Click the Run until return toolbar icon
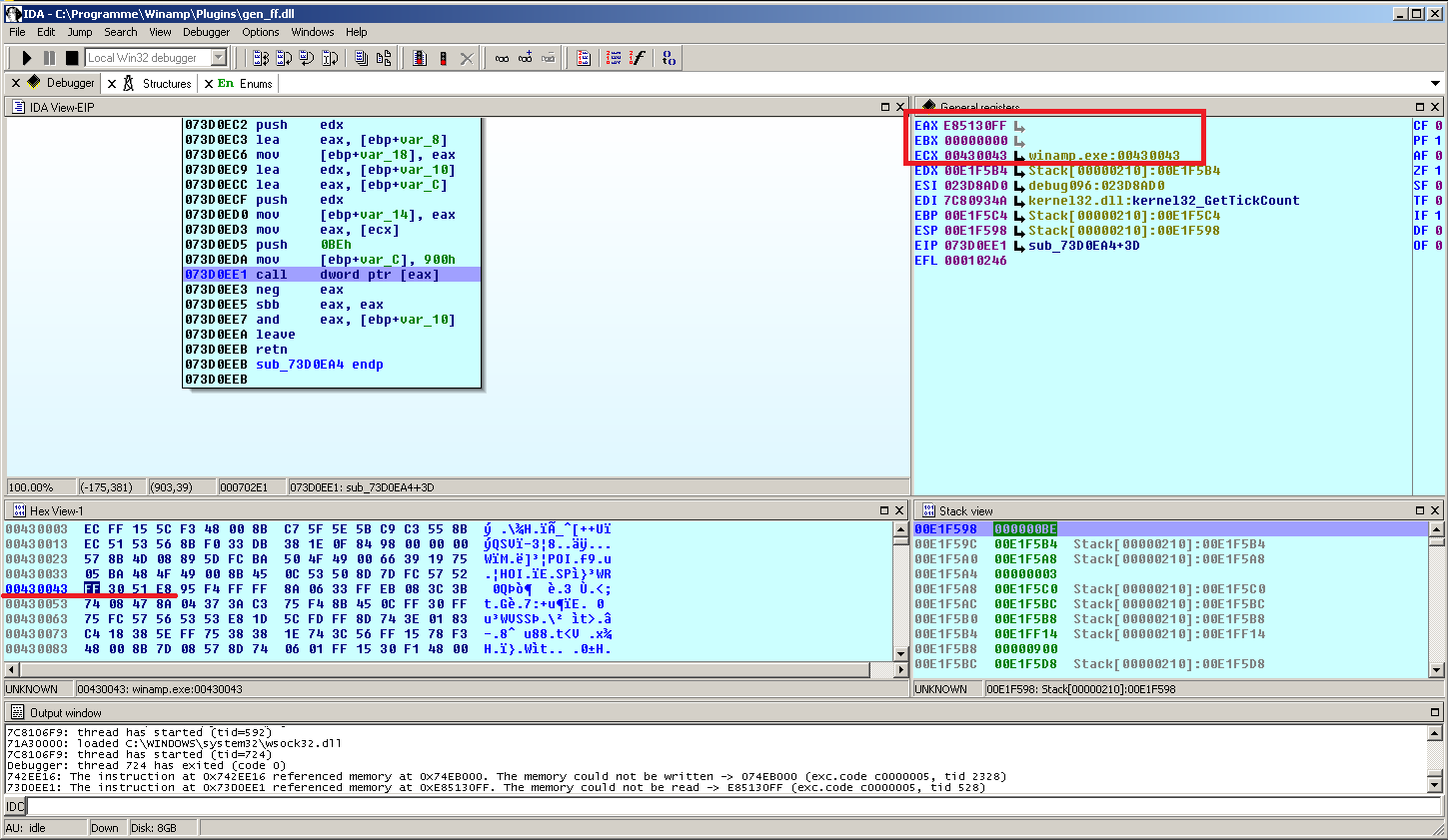1448x840 pixels. click(307, 58)
